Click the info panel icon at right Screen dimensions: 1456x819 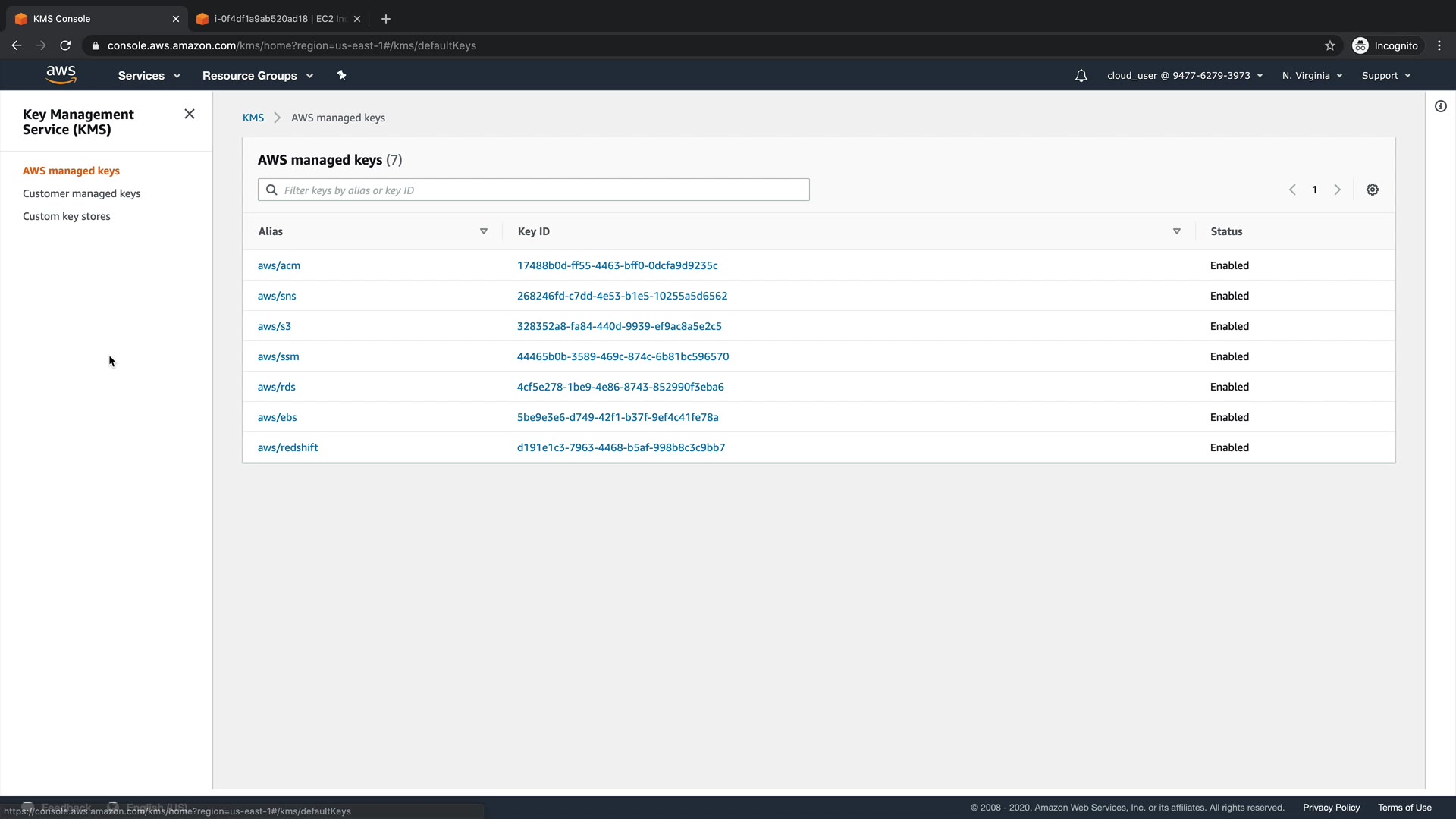coord(1441,106)
